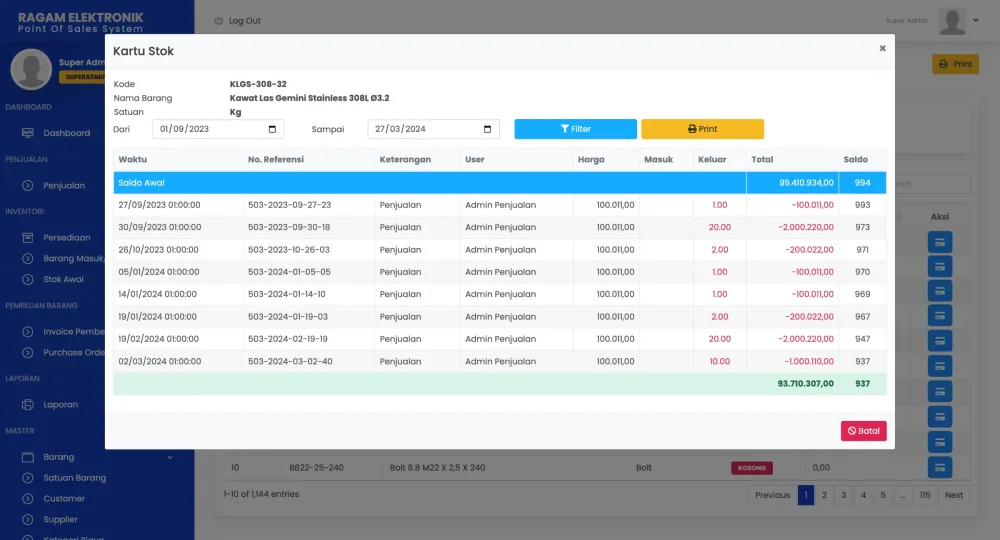The width and height of the screenshot is (1000, 540).
Task: Go to page 115 in pagination
Action: pyautogui.click(x=925, y=495)
